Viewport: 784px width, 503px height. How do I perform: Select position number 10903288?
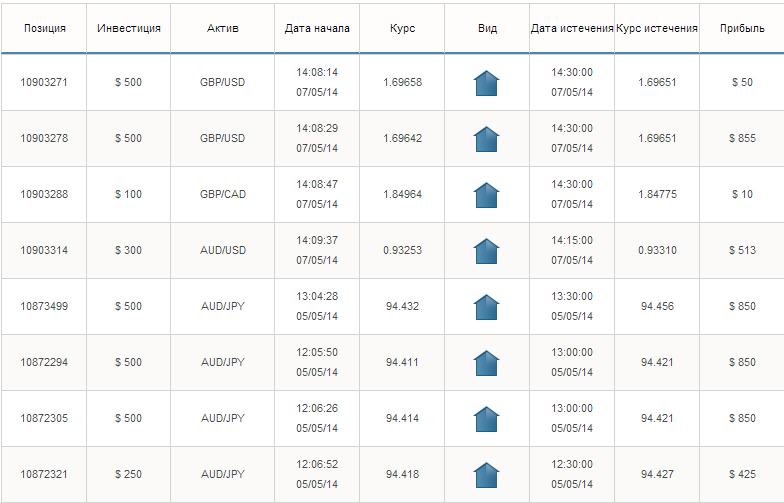click(44, 194)
